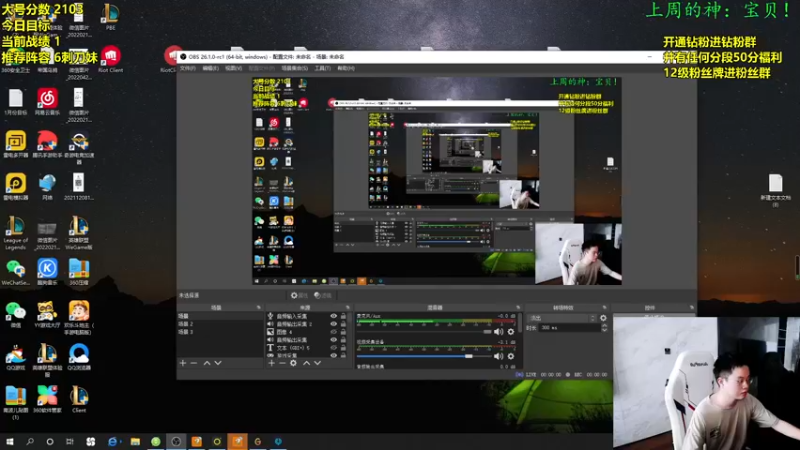Toggle visibility eye of 图像 4 source

tap(334, 332)
